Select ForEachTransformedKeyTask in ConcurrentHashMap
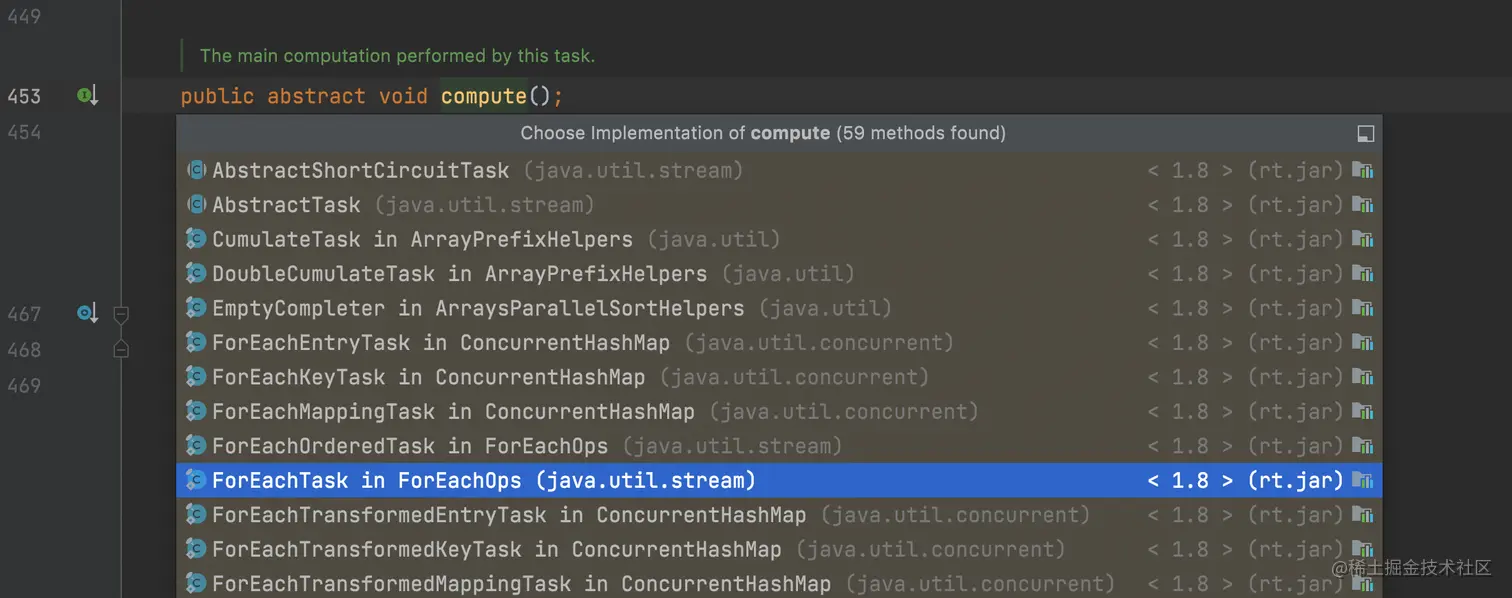The width and height of the screenshot is (1512, 598). pos(779,550)
